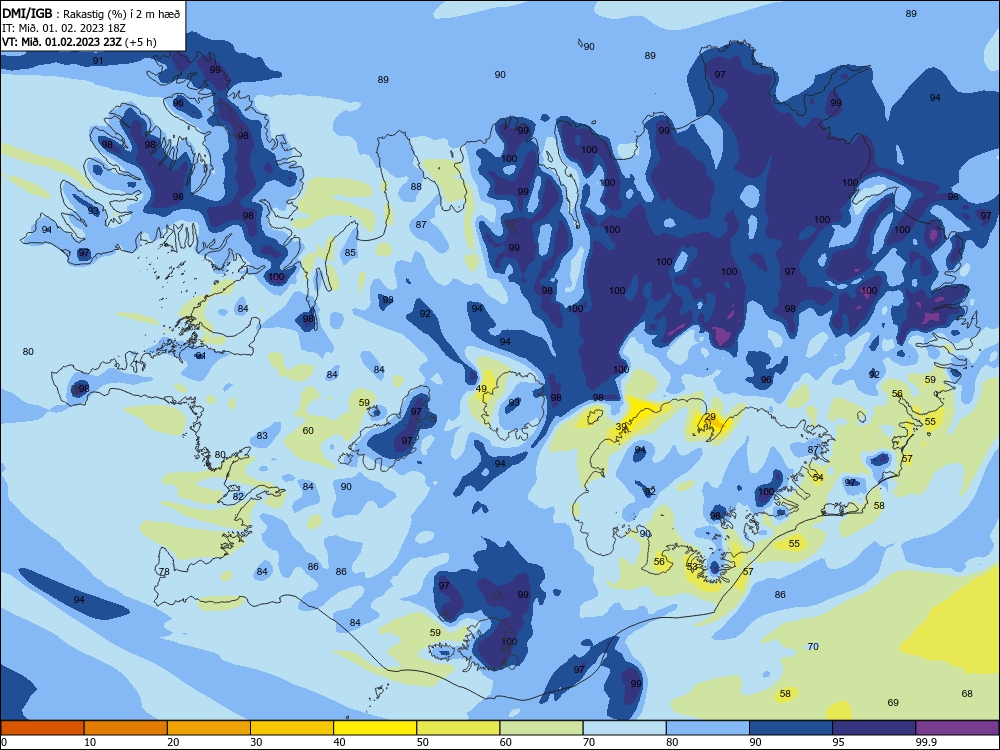Viewport: 1000px width, 750px height.
Task: Click the humidity value '69' on the map
Action: (x=893, y=702)
